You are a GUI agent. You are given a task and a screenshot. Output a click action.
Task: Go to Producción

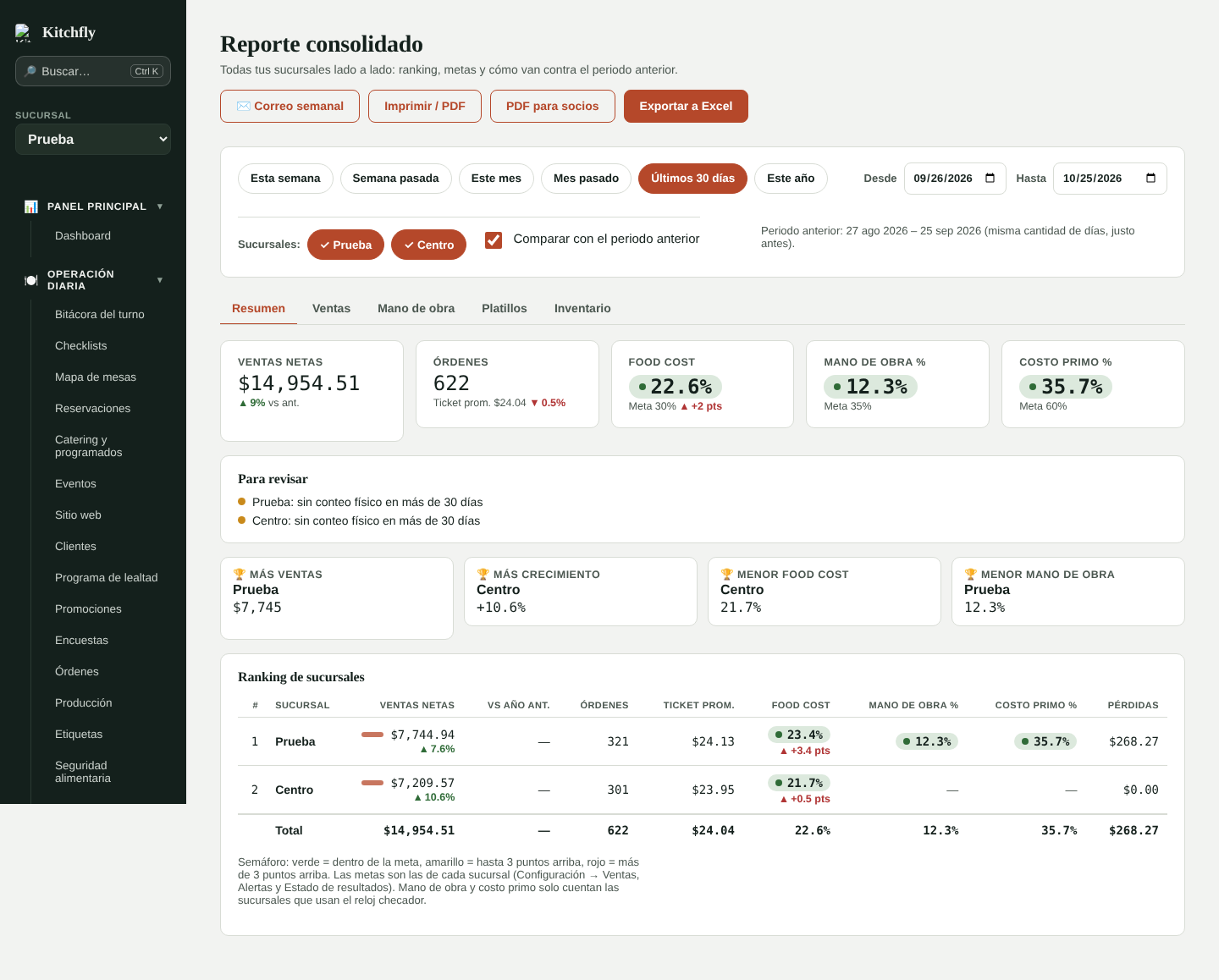pos(84,703)
